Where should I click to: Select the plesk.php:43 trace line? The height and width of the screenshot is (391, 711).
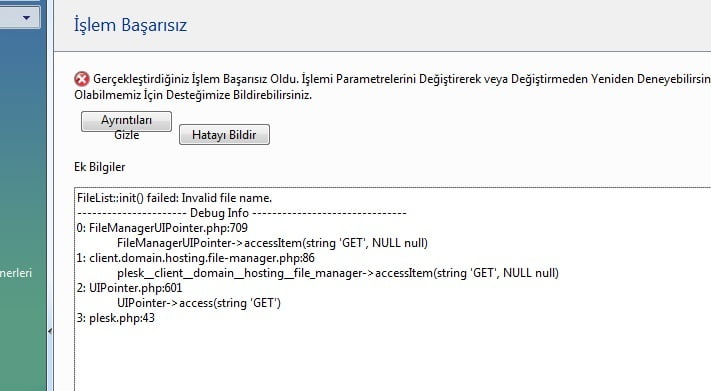pyautogui.click(x=116, y=318)
